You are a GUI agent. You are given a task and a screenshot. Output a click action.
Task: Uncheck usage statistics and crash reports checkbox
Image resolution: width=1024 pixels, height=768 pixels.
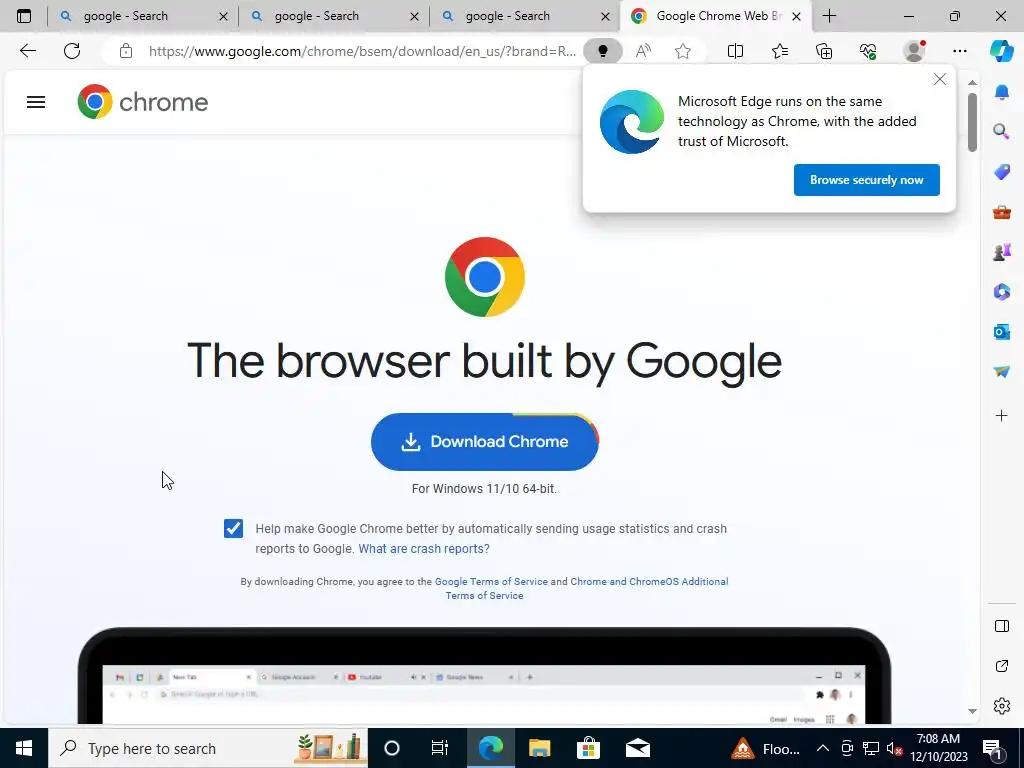coord(233,528)
